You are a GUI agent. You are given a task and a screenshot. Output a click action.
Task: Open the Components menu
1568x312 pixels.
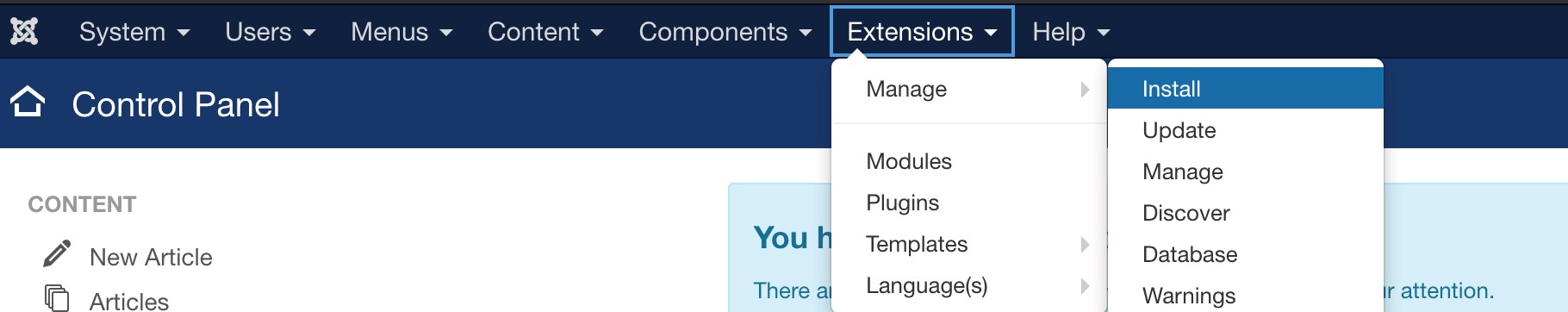click(725, 32)
